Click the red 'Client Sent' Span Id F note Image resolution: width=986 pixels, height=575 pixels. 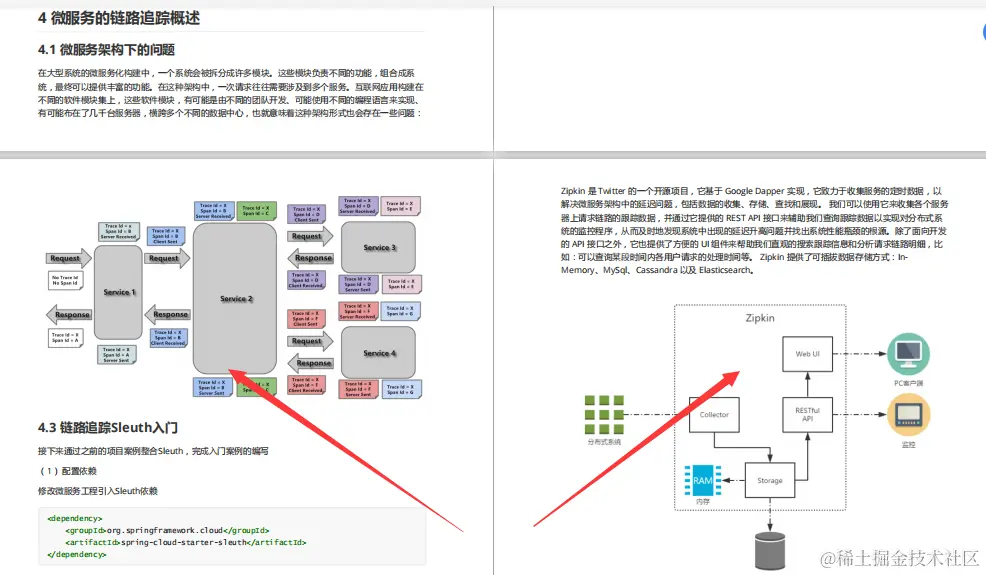306,319
